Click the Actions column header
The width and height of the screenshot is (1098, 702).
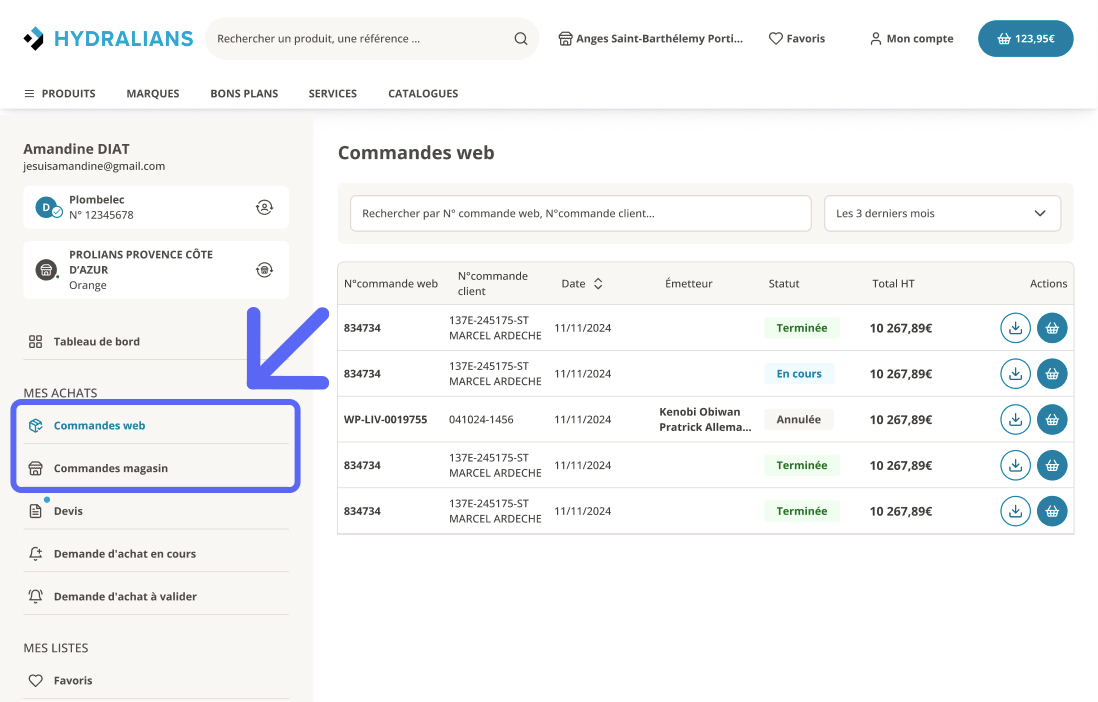(1048, 284)
